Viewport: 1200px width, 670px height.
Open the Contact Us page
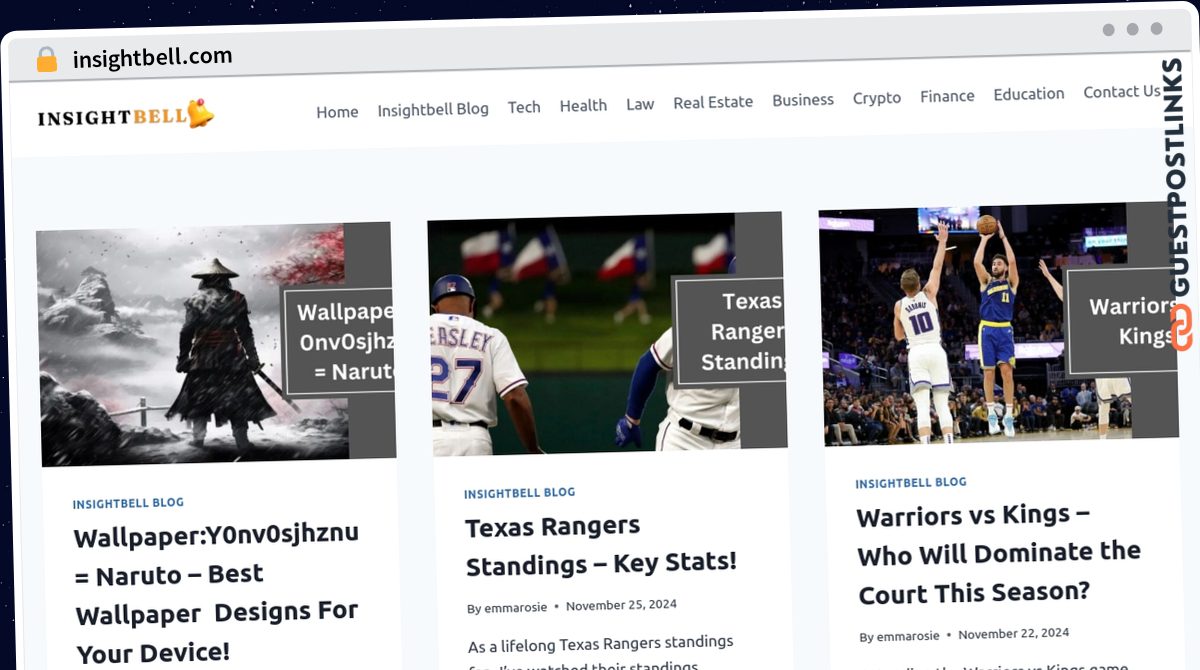pos(1122,92)
